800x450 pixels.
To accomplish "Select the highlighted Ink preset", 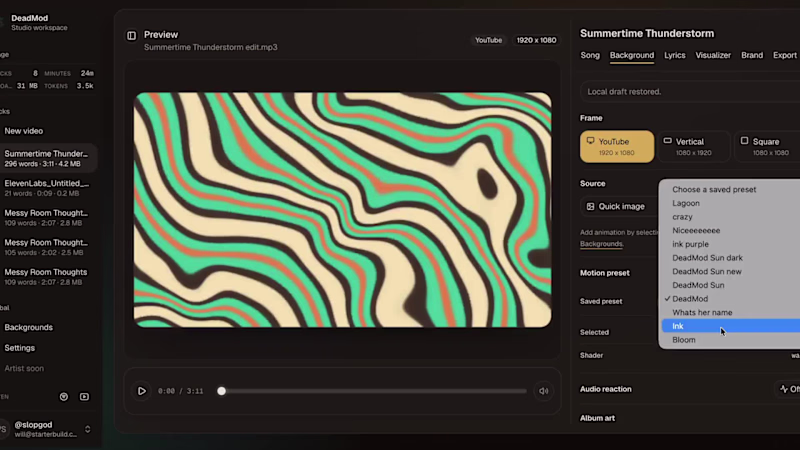I will [x=731, y=326].
